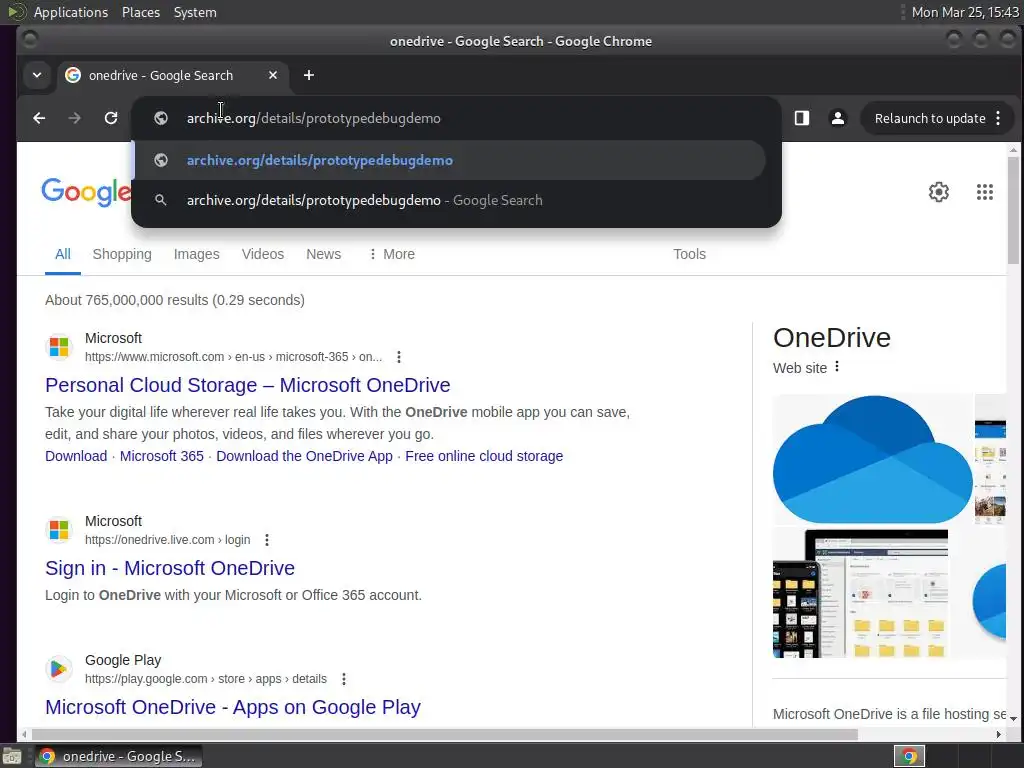Open options for the play.google.com result
The width and height of the screenshot is (1024, 768).
point(344,679)
